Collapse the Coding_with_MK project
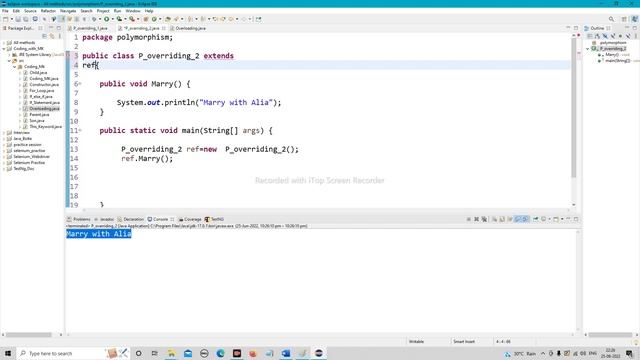The width and height of the screenshot is (640, 360). click(x=4, y=49)
